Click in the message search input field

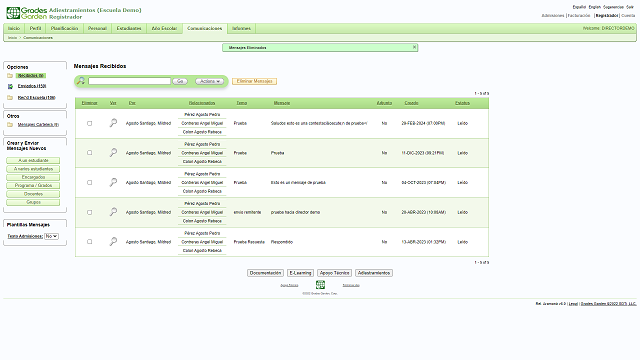coord(129,81)
